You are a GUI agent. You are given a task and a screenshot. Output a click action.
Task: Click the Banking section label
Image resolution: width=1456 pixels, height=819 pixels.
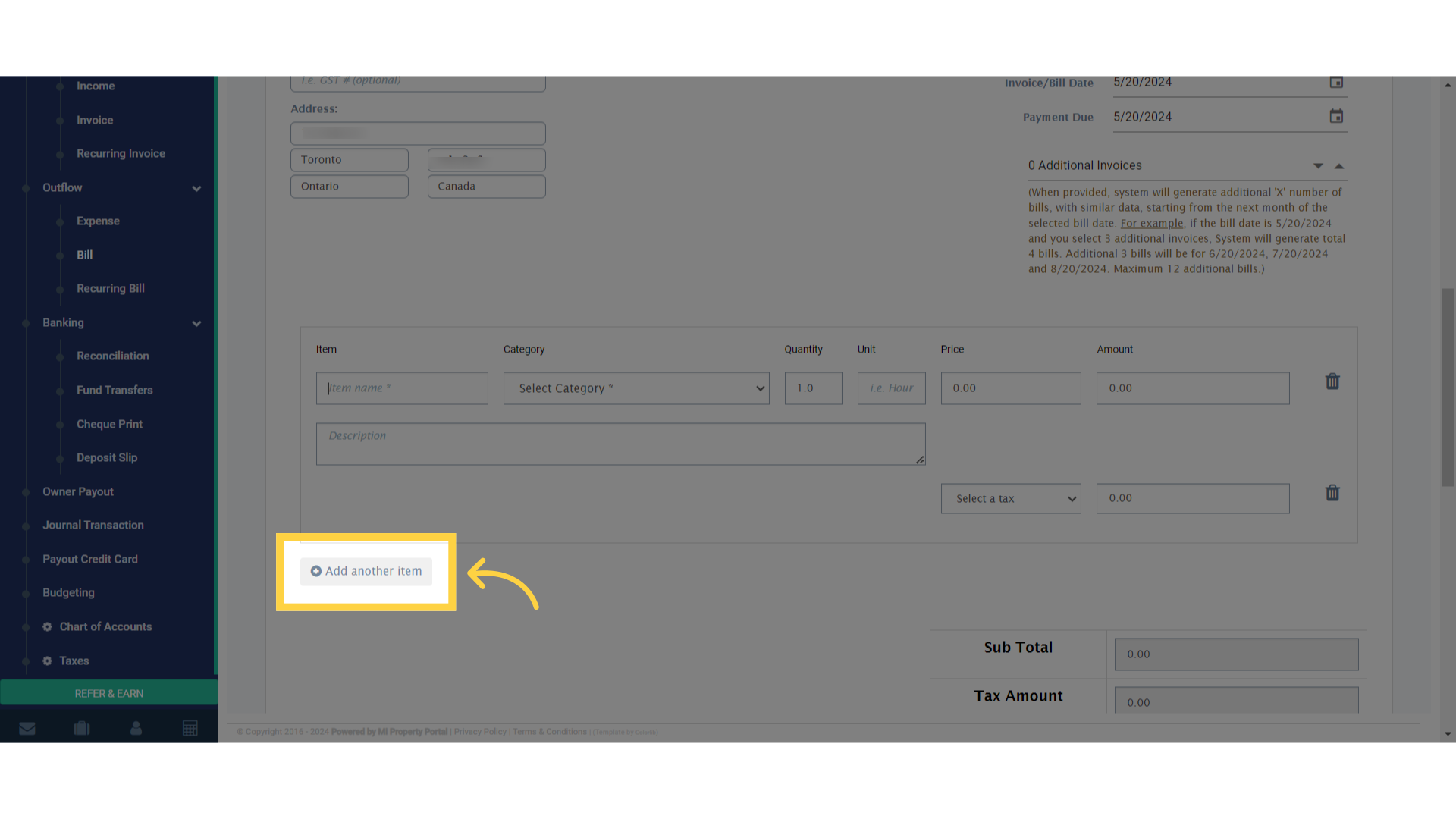63,322
